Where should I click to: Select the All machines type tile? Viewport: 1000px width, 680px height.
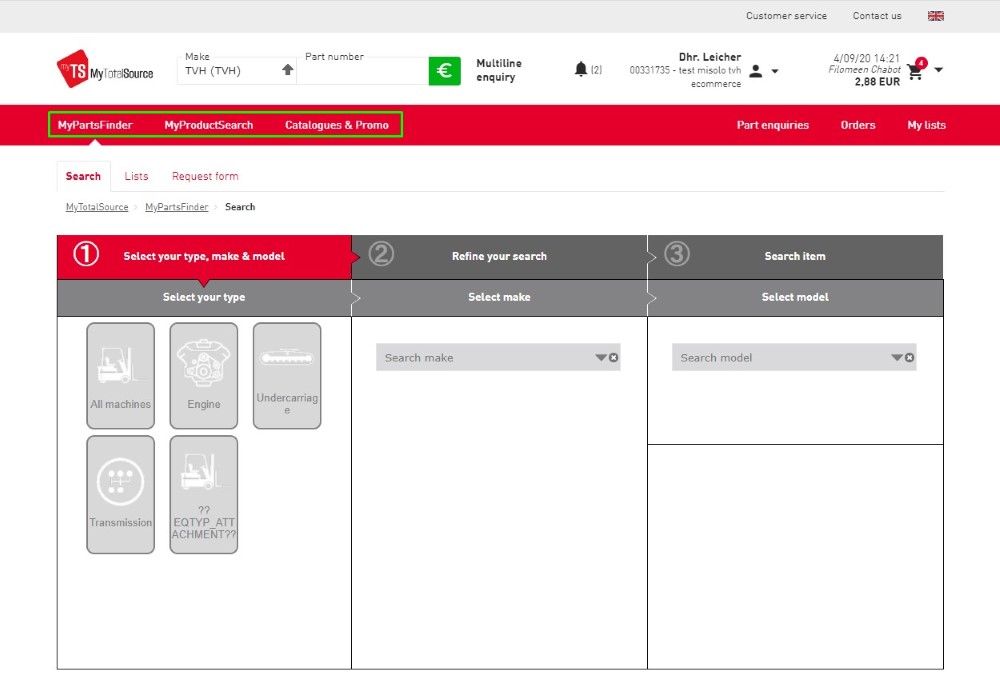121,375
